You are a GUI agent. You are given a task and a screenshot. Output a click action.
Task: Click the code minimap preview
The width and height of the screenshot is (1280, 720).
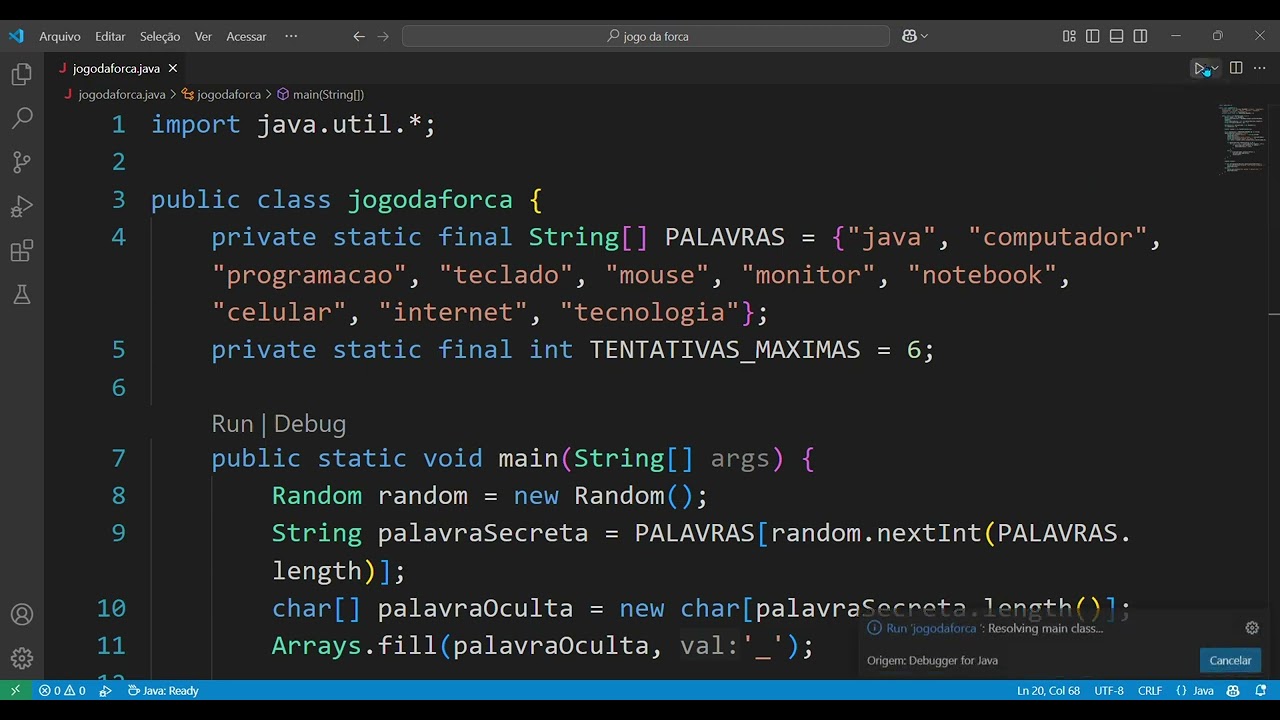(1240, 138)
